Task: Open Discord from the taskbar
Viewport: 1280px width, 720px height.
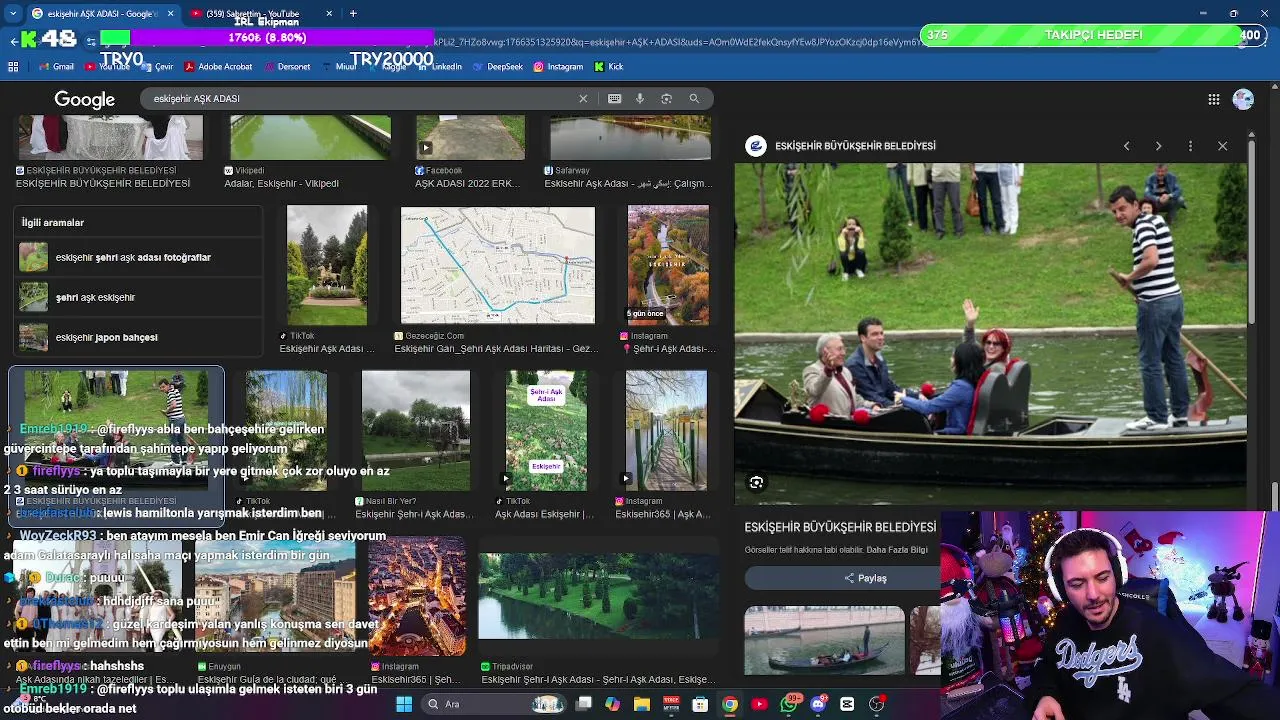Action: [x=818, y=704]
